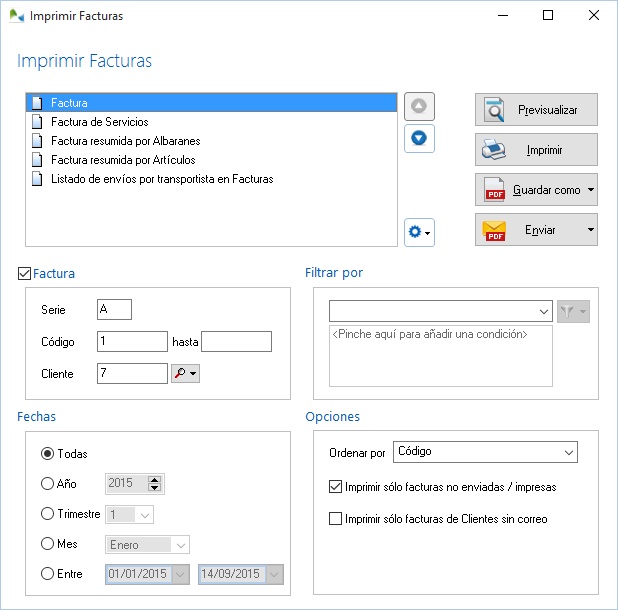The width and height of the screenshot is (618, 610).
Task: Select the Entre date range option
Action: pos(47,574)
